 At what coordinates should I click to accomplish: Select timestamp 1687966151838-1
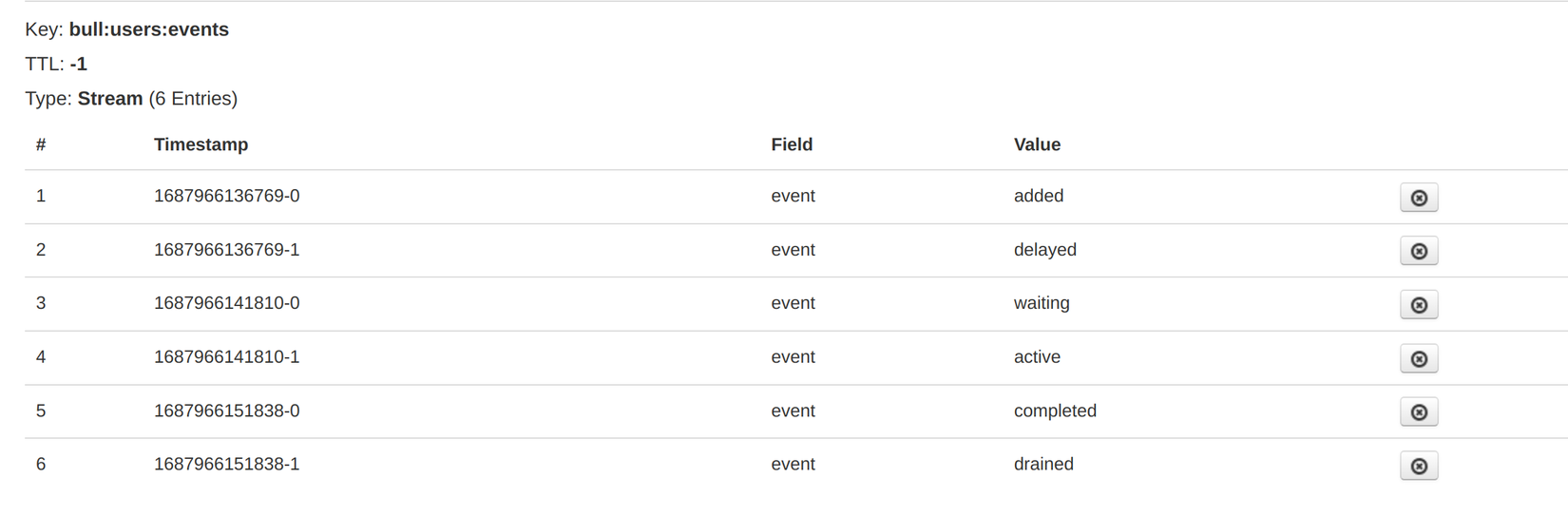pyautogui.click(x=226, y=465)
